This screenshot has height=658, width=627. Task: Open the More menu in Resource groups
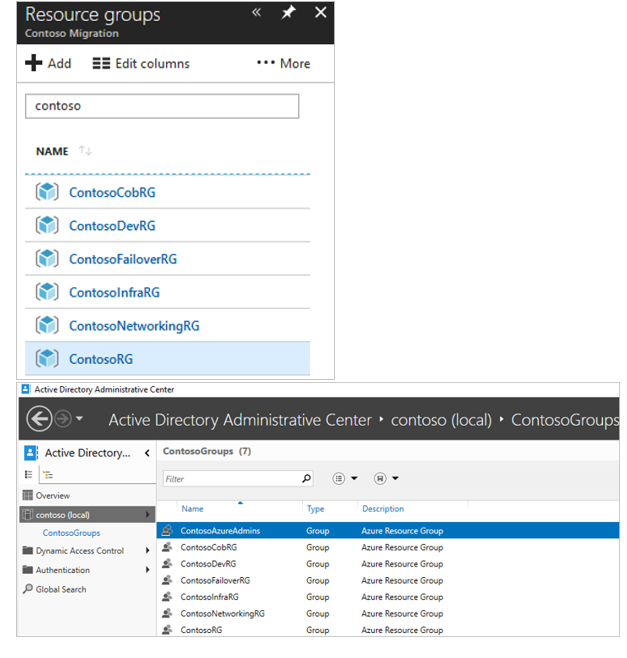click(x=284, y=63)
